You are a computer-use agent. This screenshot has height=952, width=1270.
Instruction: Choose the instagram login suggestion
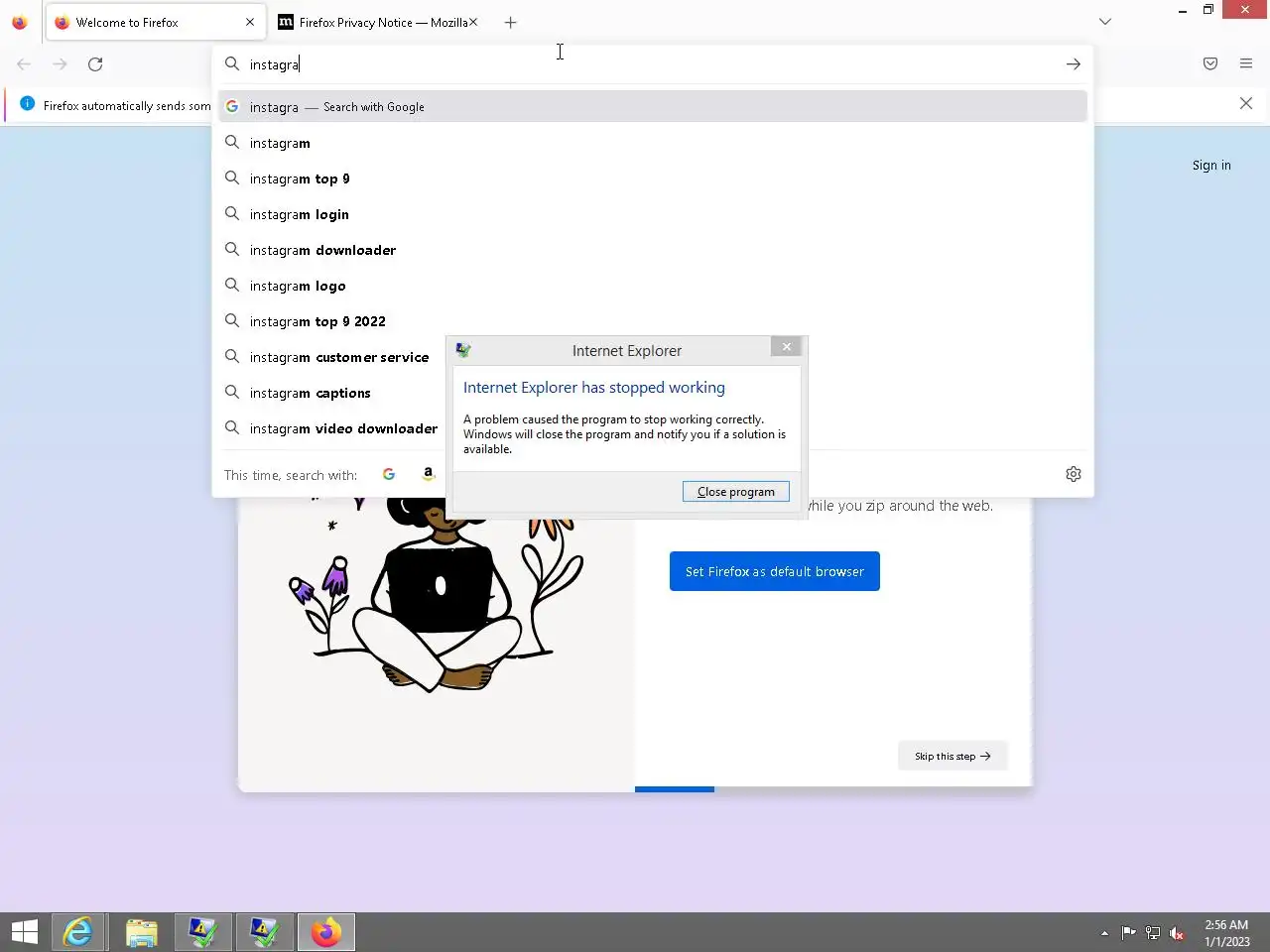653,214
